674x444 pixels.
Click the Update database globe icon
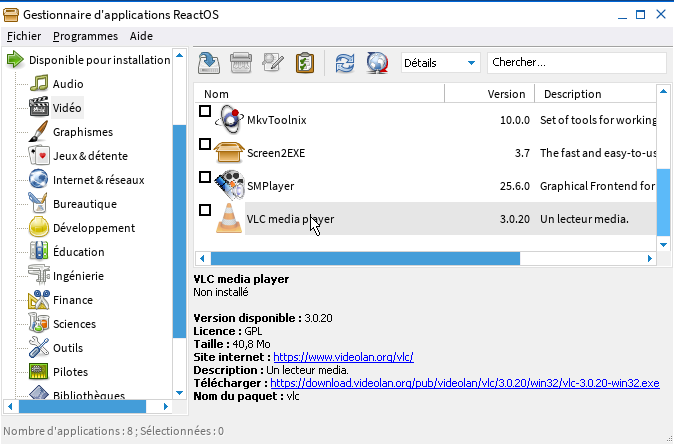(376, 63)
